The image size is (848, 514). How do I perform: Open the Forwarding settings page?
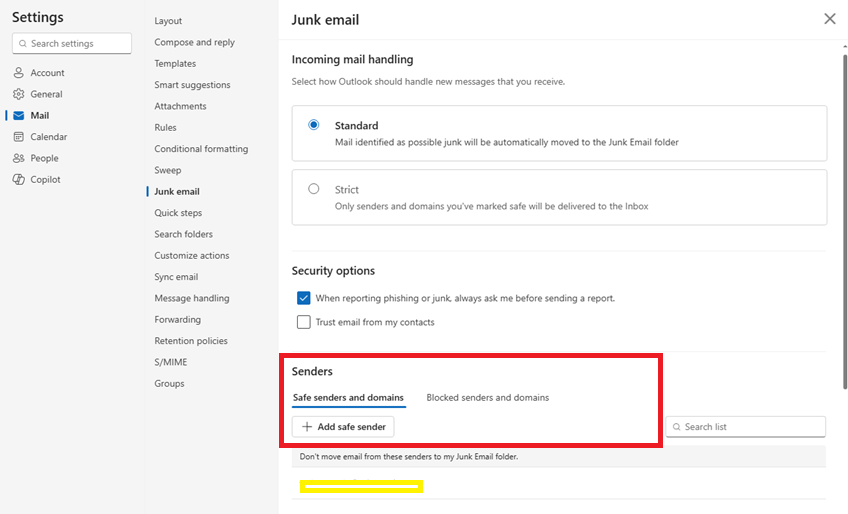click(x=177, y=320)
